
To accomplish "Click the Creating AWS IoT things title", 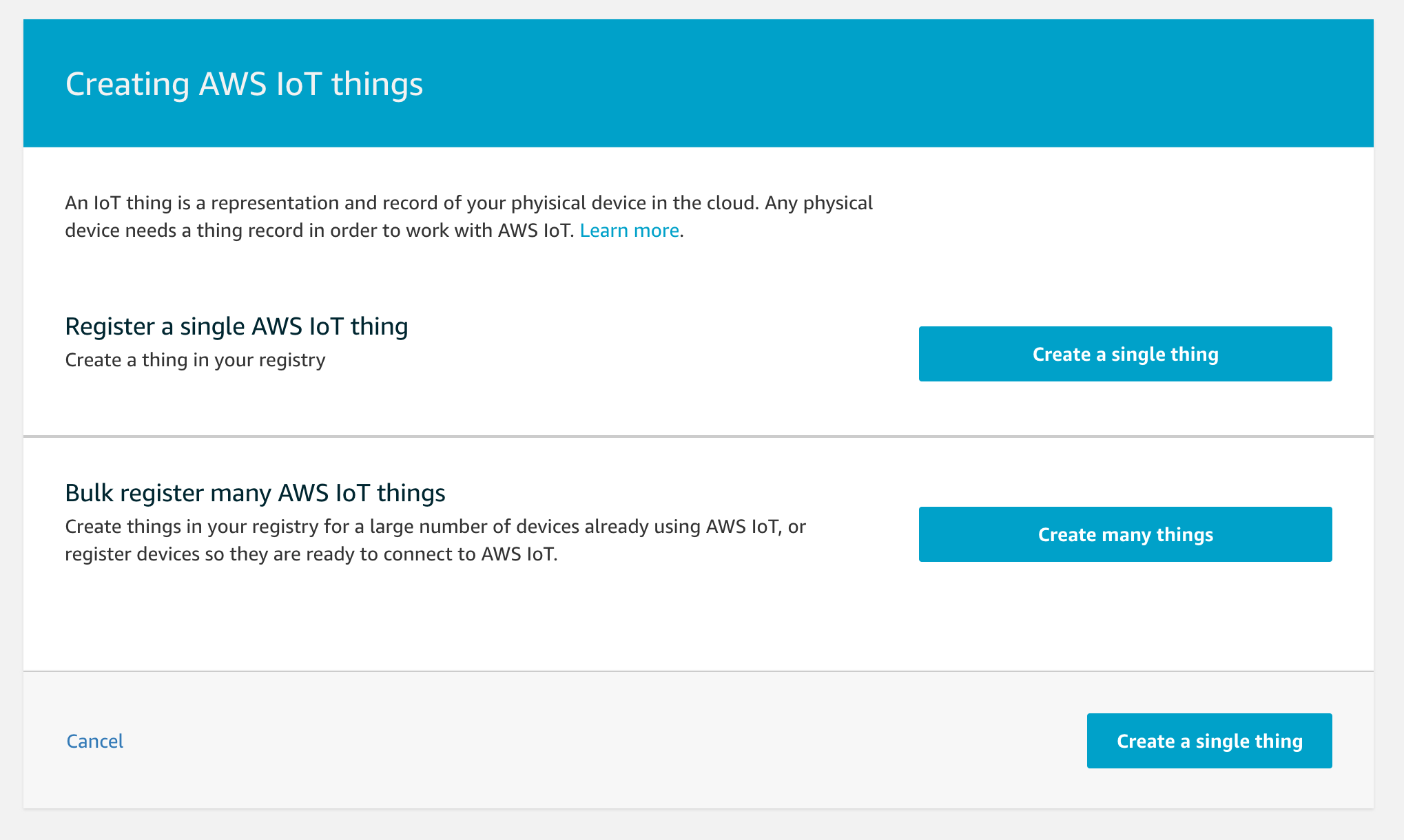I will [x=244, y=84].
